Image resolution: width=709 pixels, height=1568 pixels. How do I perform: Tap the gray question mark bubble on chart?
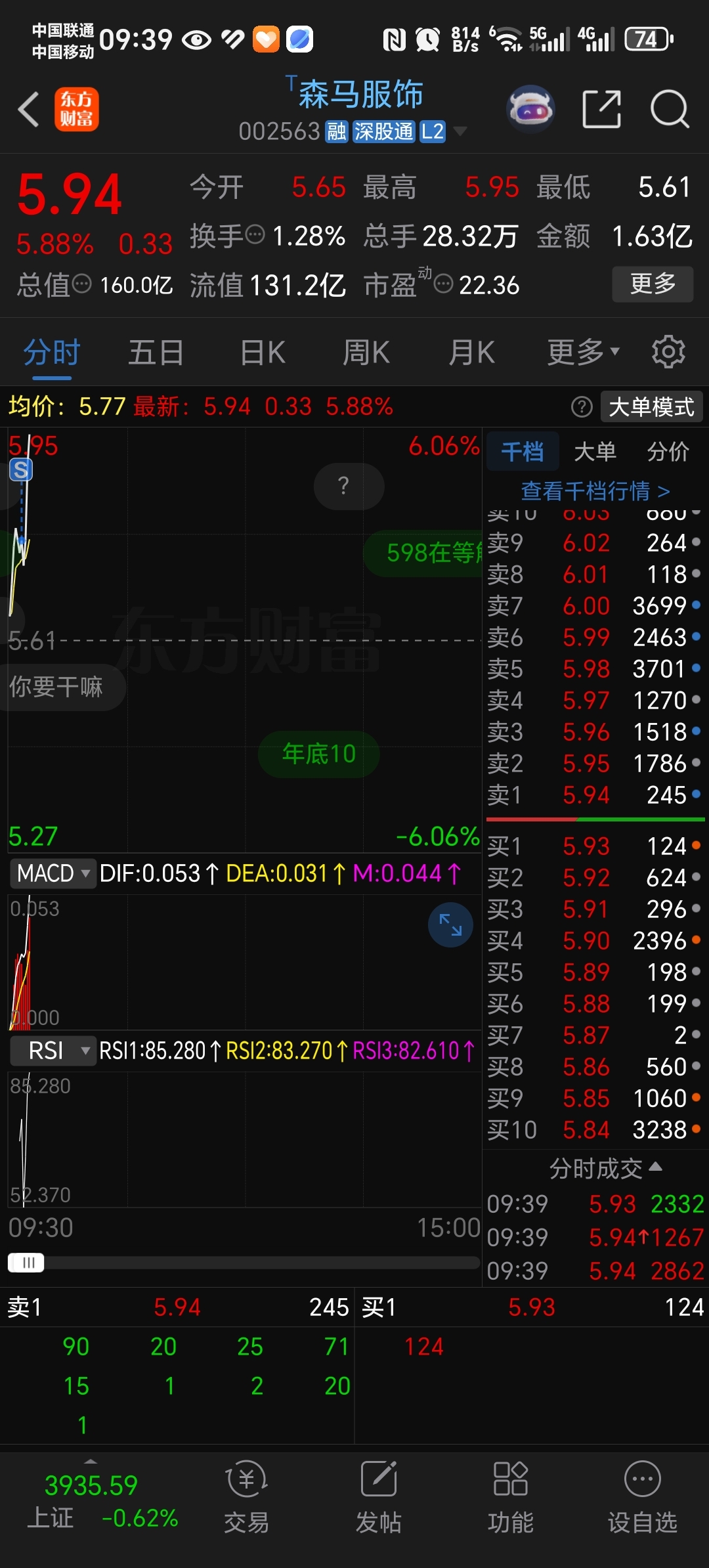[349, 487]
